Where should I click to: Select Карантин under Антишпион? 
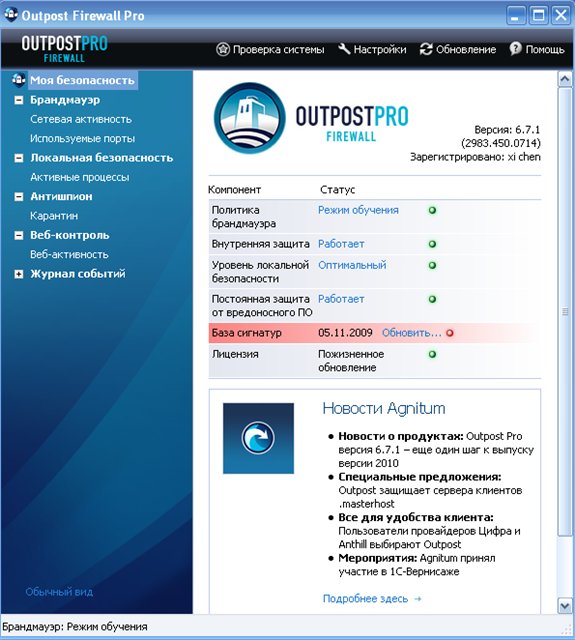pyautogui.click(x=54, y=216)
